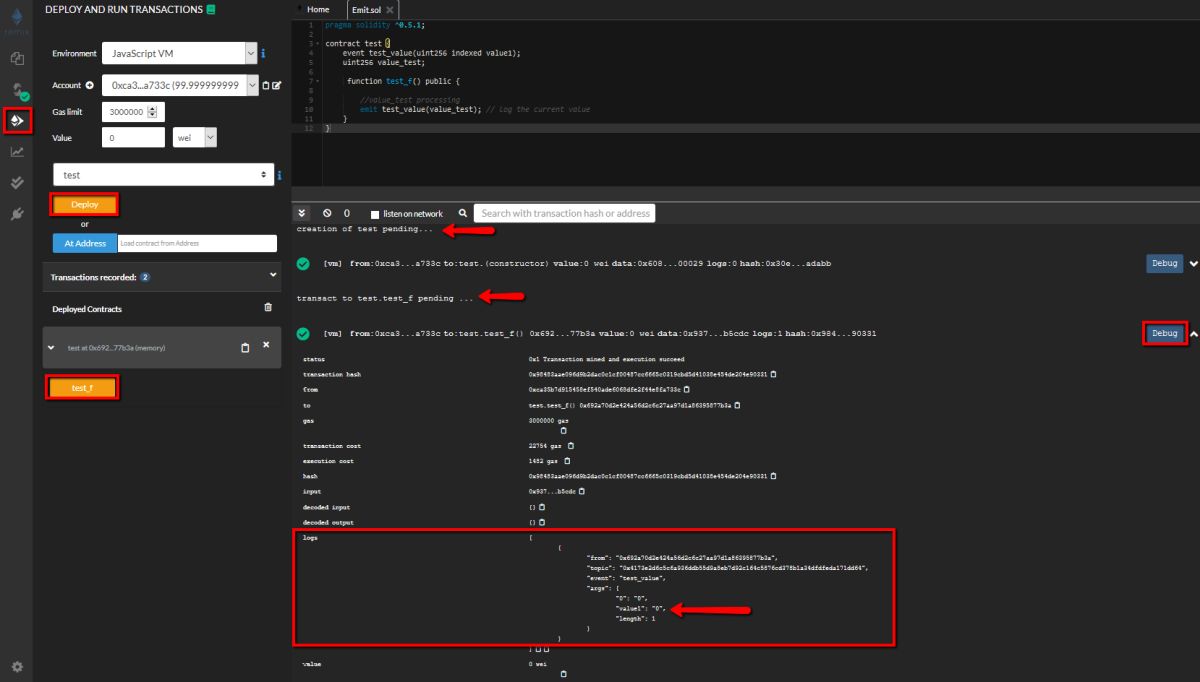Remove the deployed test contract instance

coord(266,345)
